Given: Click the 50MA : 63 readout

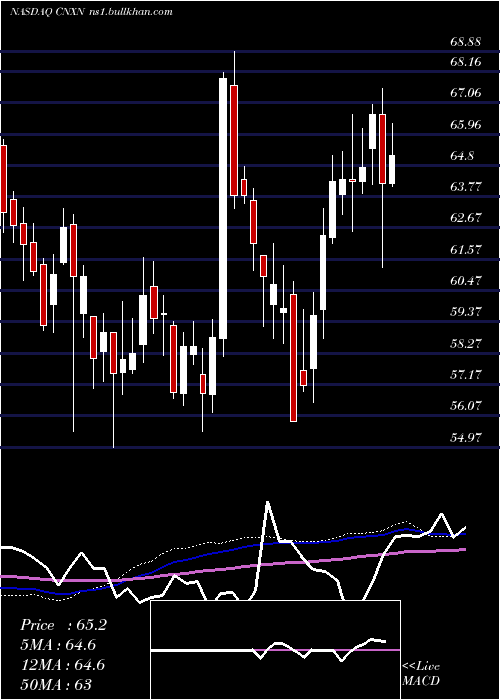Looking at the screenshot, I should [x=56, y=684].
